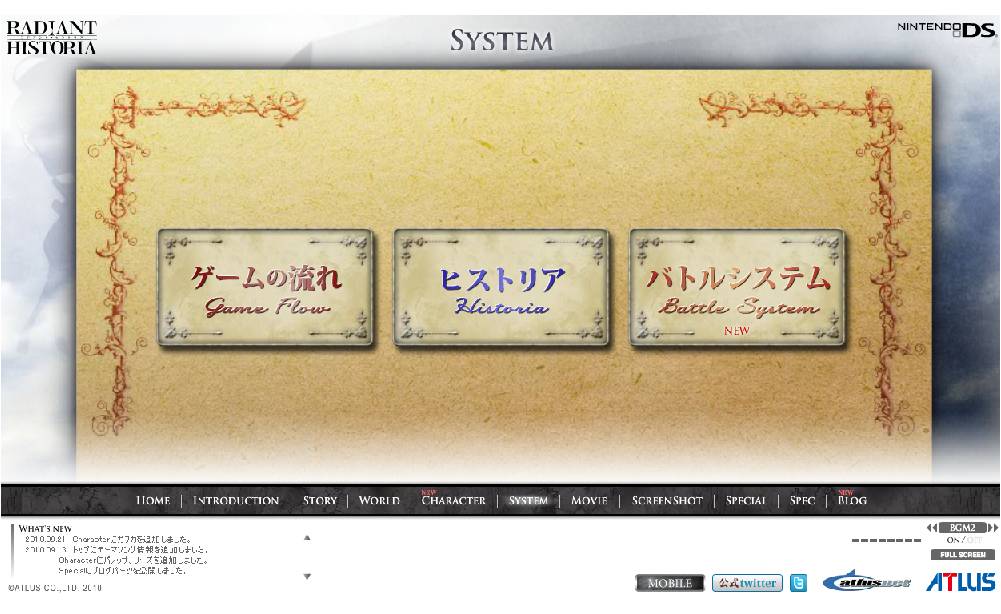Screen dimensions: 1001x614
Task: Click the Twitter bird icon
Action: pos(798,583)
